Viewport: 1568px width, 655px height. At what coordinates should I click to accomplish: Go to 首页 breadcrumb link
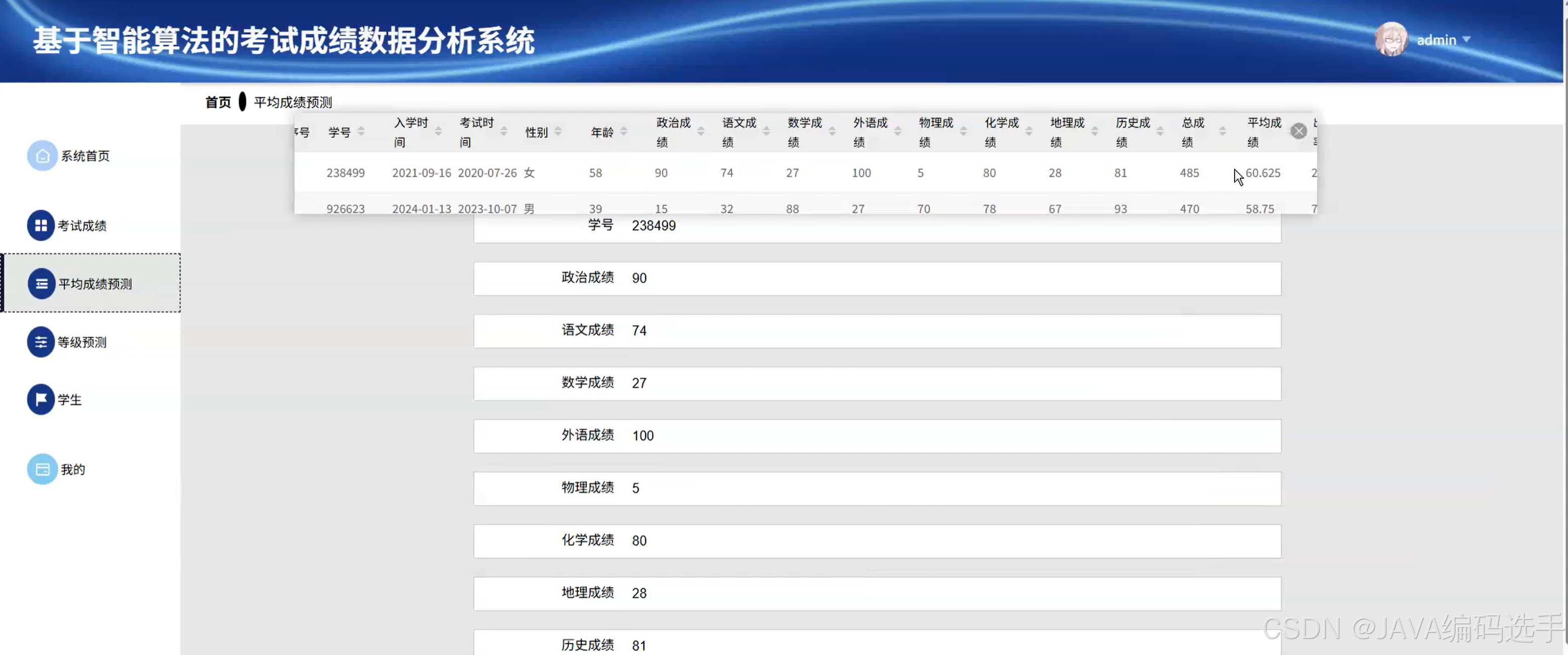(219, 102)
